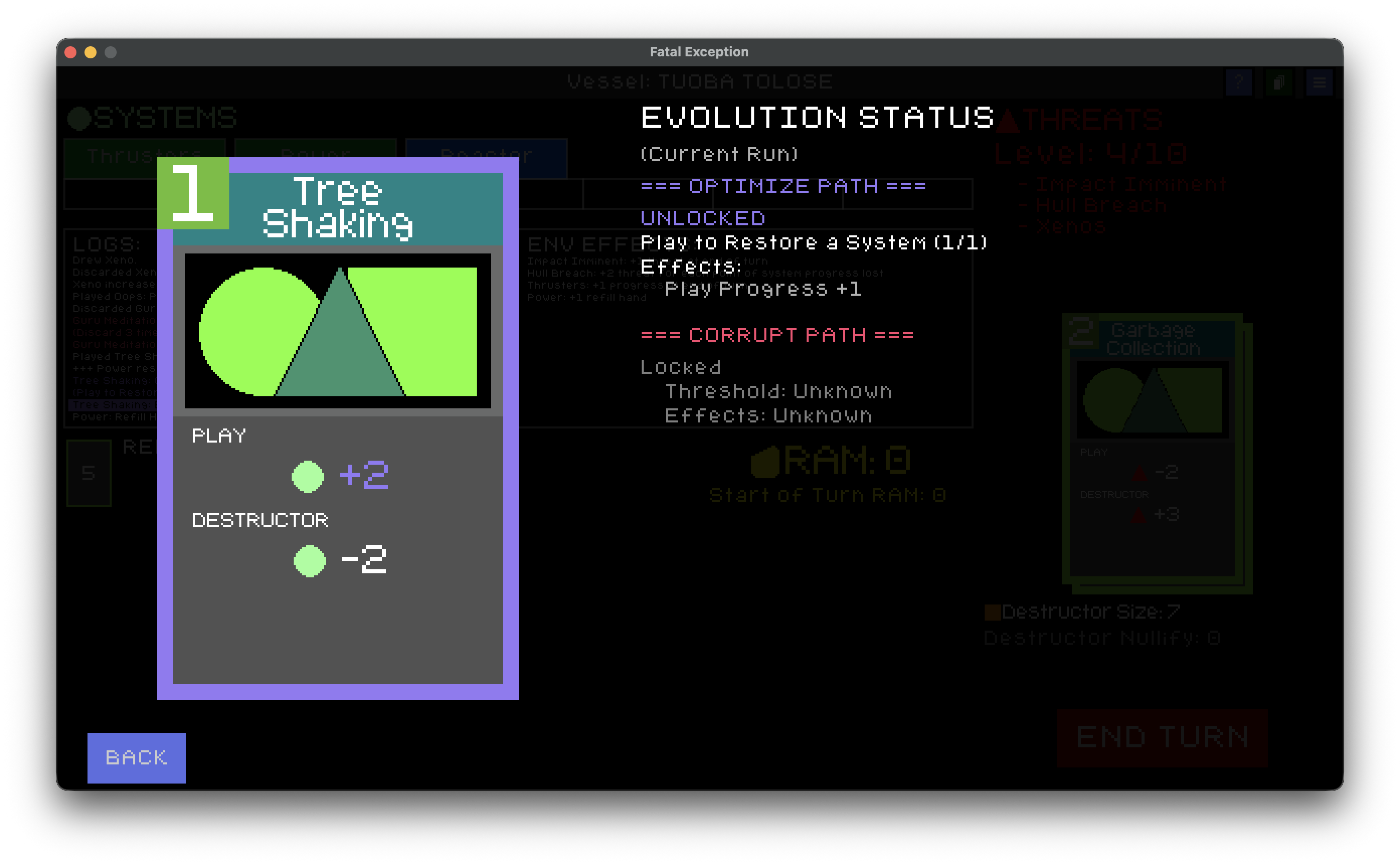Click the green cost badge on Tree Shaking
1400x865 pixels.
click(193, 193)
